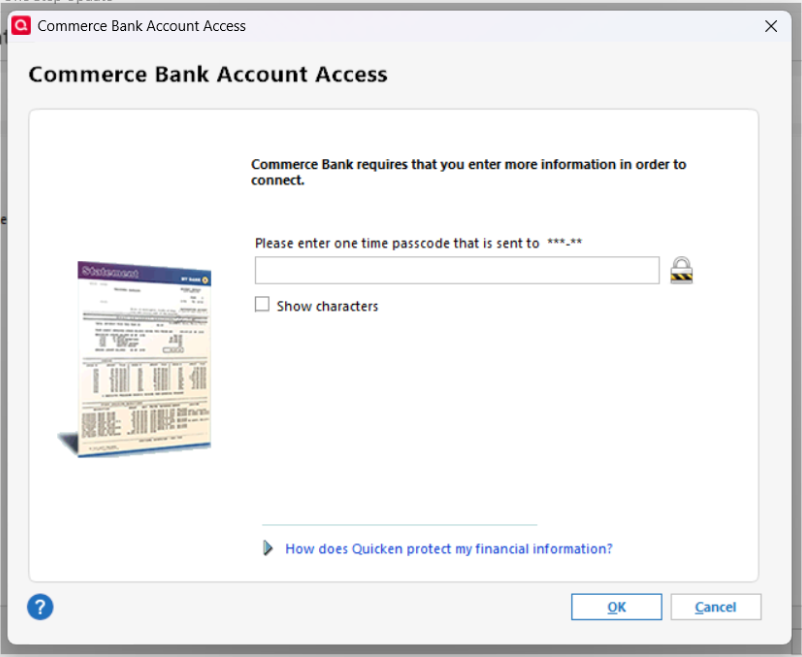Viewport: 802px width, 657px height.
Task: Click 'Commerce Bank requires that you enter more information' message
Action: (x=468, y=172)
